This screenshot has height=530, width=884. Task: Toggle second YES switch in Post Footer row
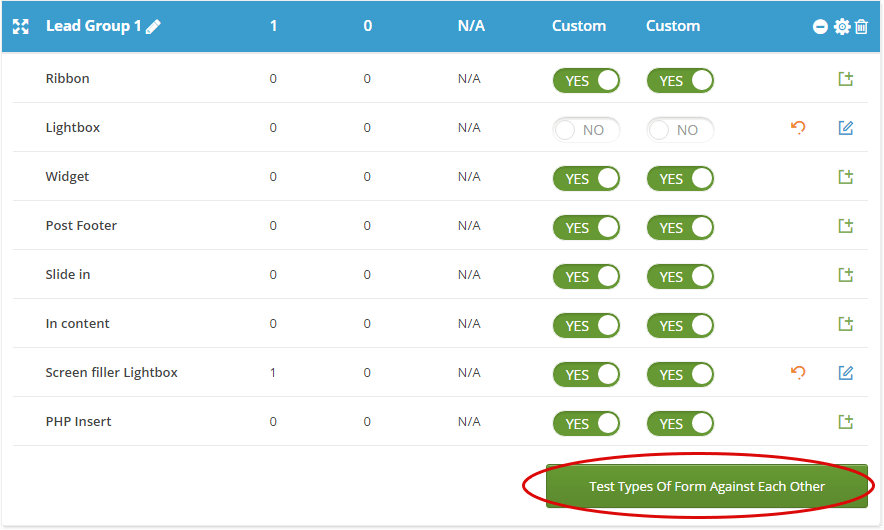[x=680, y=228]
